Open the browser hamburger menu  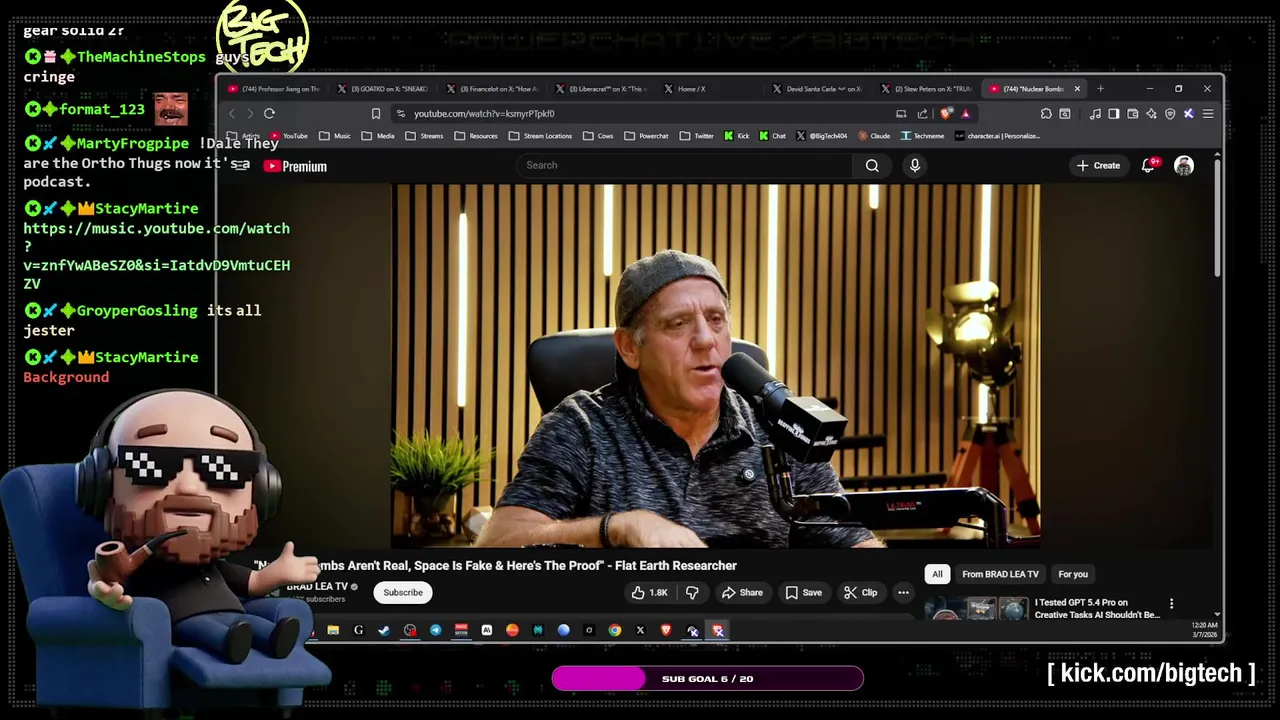pos(1208,113)
